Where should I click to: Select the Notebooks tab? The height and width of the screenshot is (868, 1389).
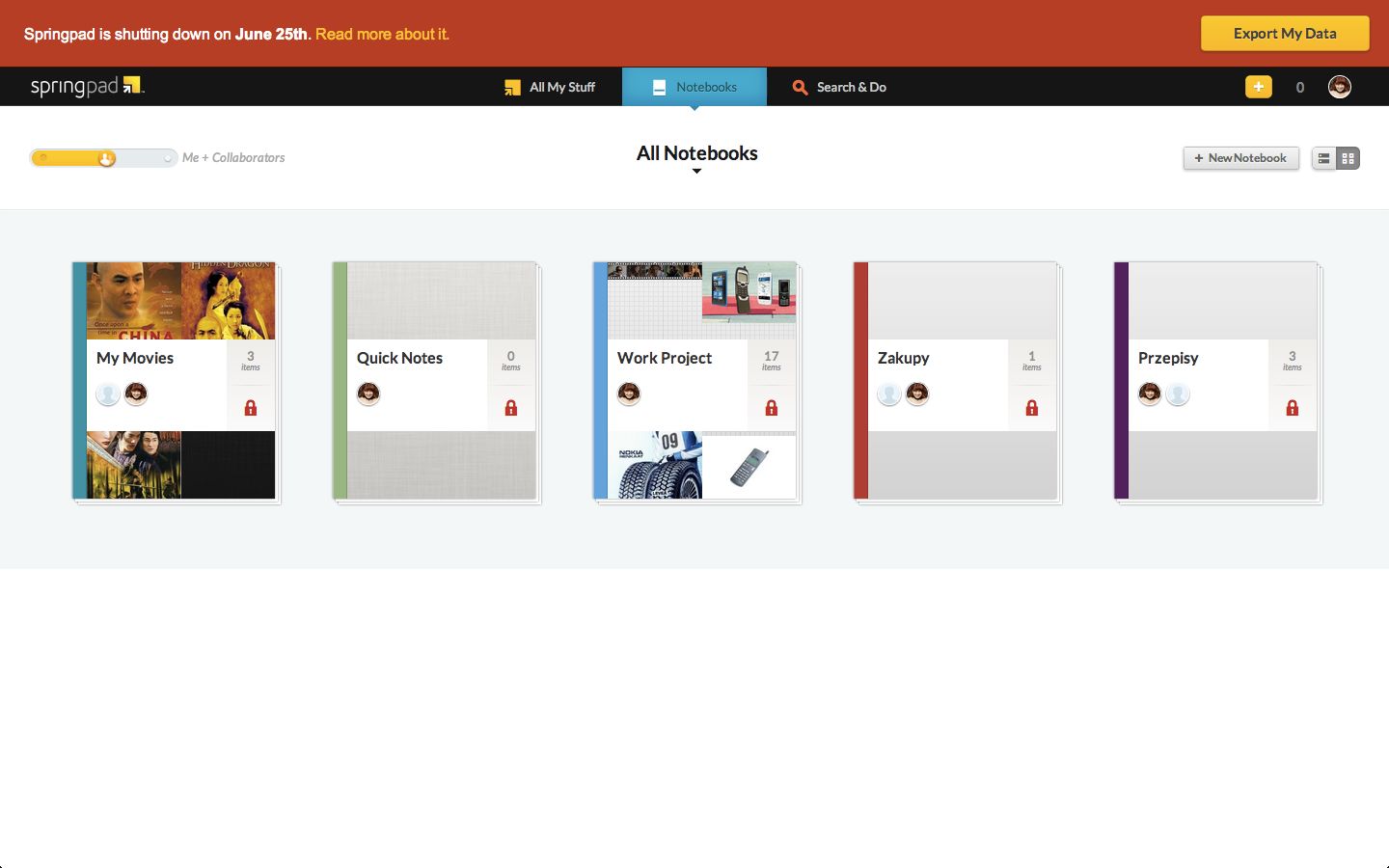pyautogui.click(x=694, y=87)
